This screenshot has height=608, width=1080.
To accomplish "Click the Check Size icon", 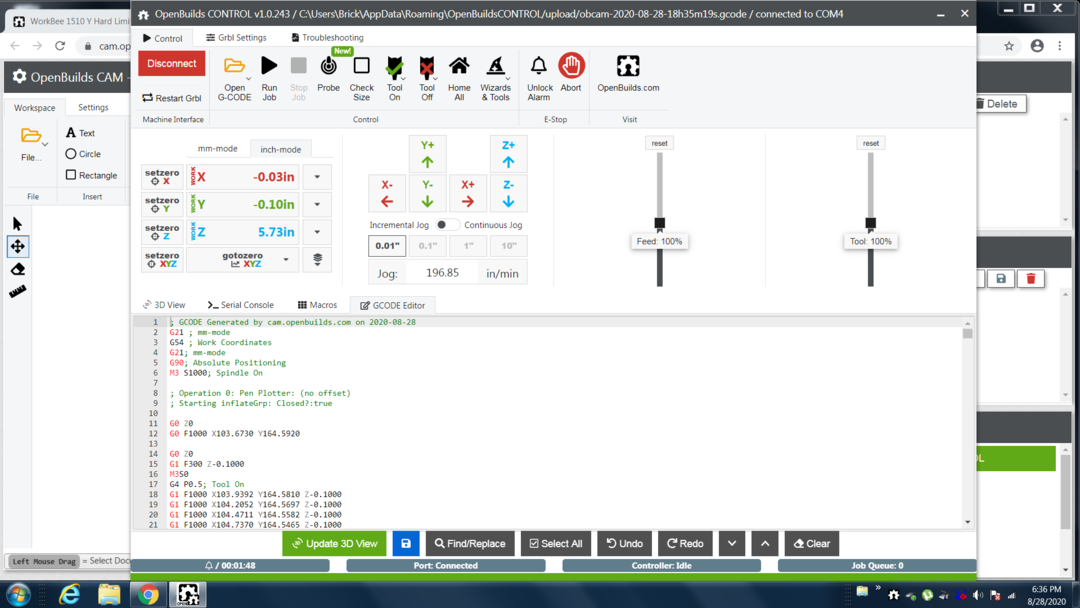I will [x=362, y=66].
